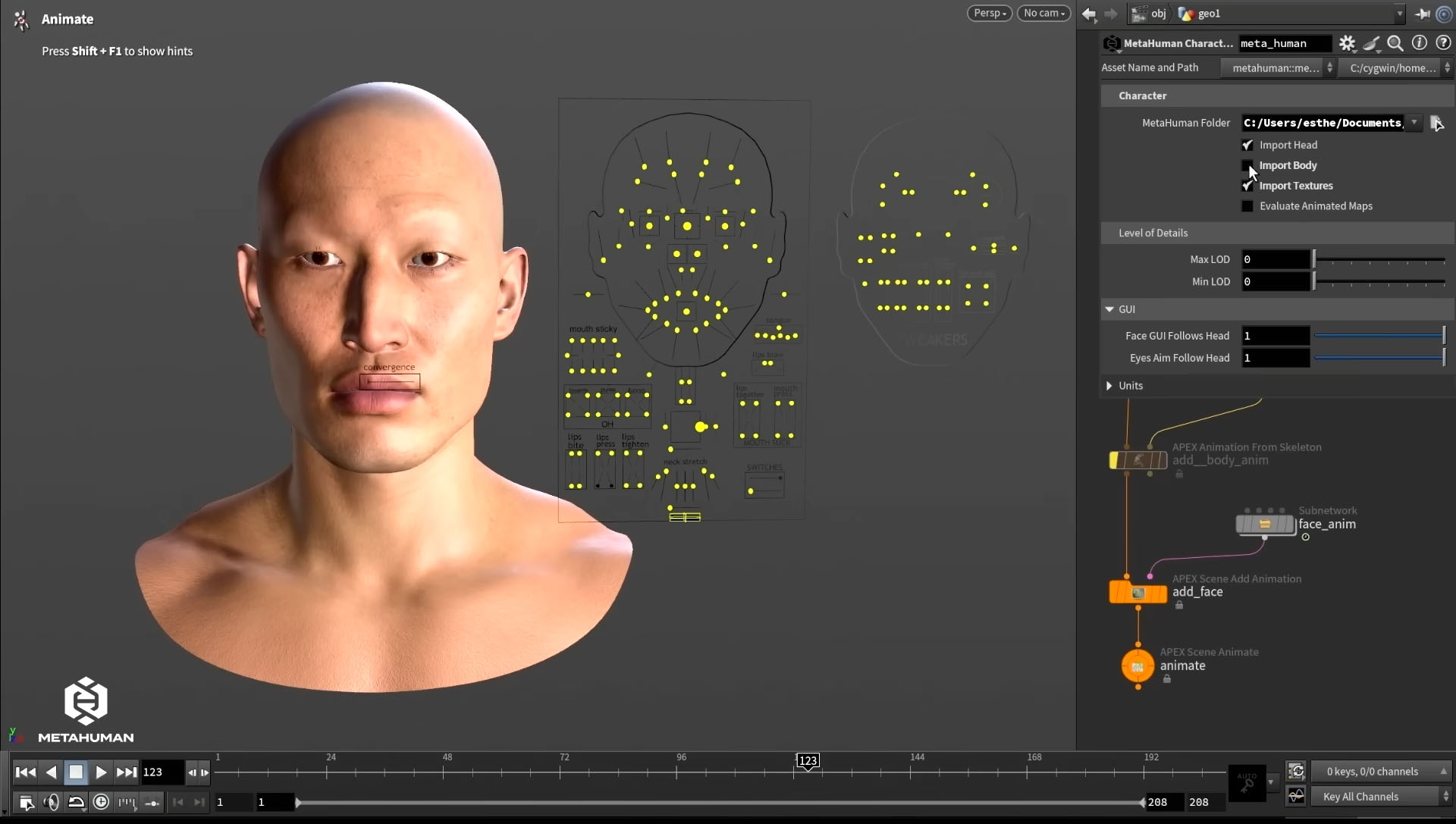
Task: Toggle the Import Textures checkbox
Action: [1247, 186]
